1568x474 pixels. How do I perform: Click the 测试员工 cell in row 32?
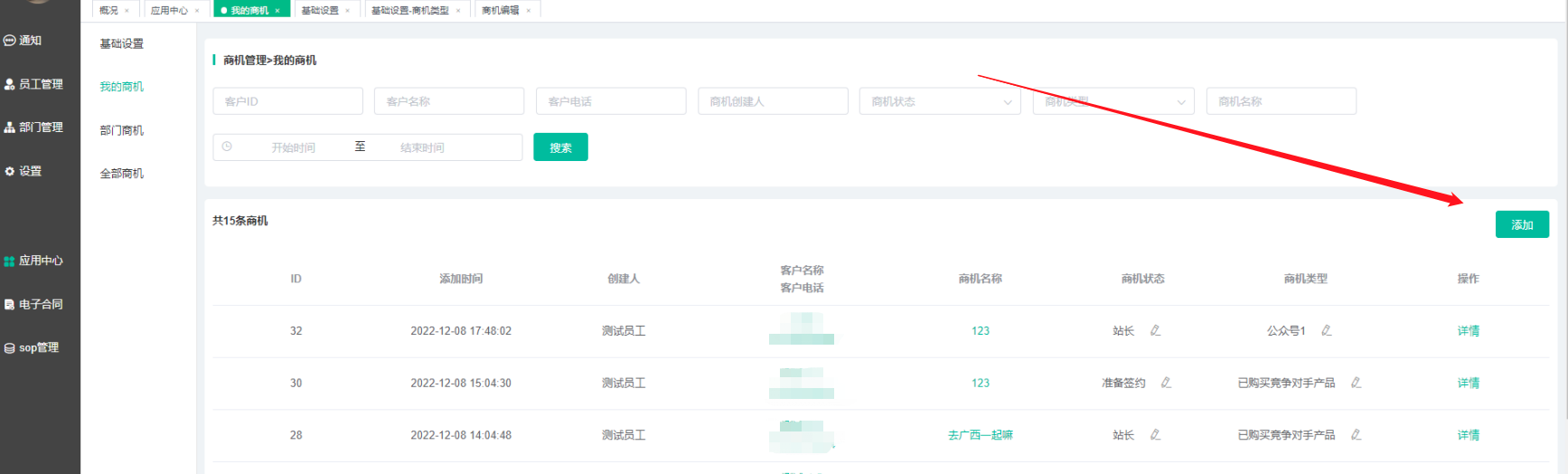624,331
